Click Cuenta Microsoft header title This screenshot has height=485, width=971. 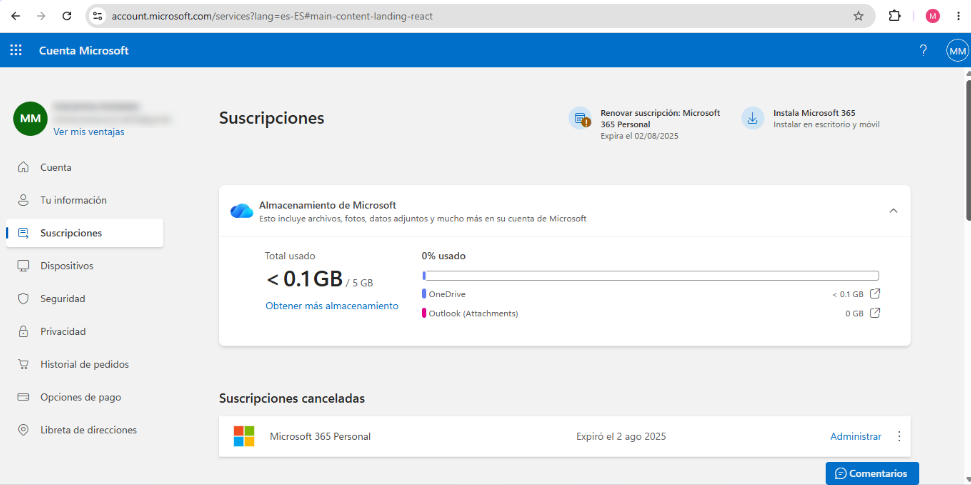[x=84, y=51]
